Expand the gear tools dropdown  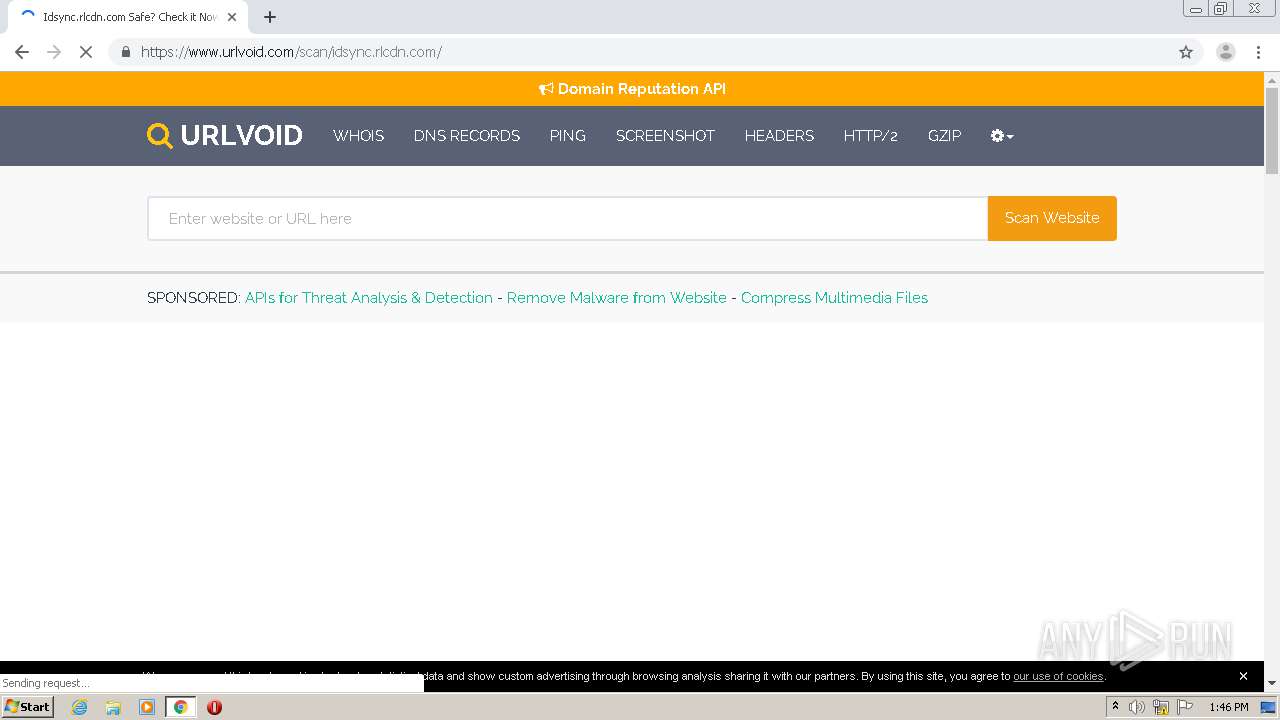pos(1002,136)
